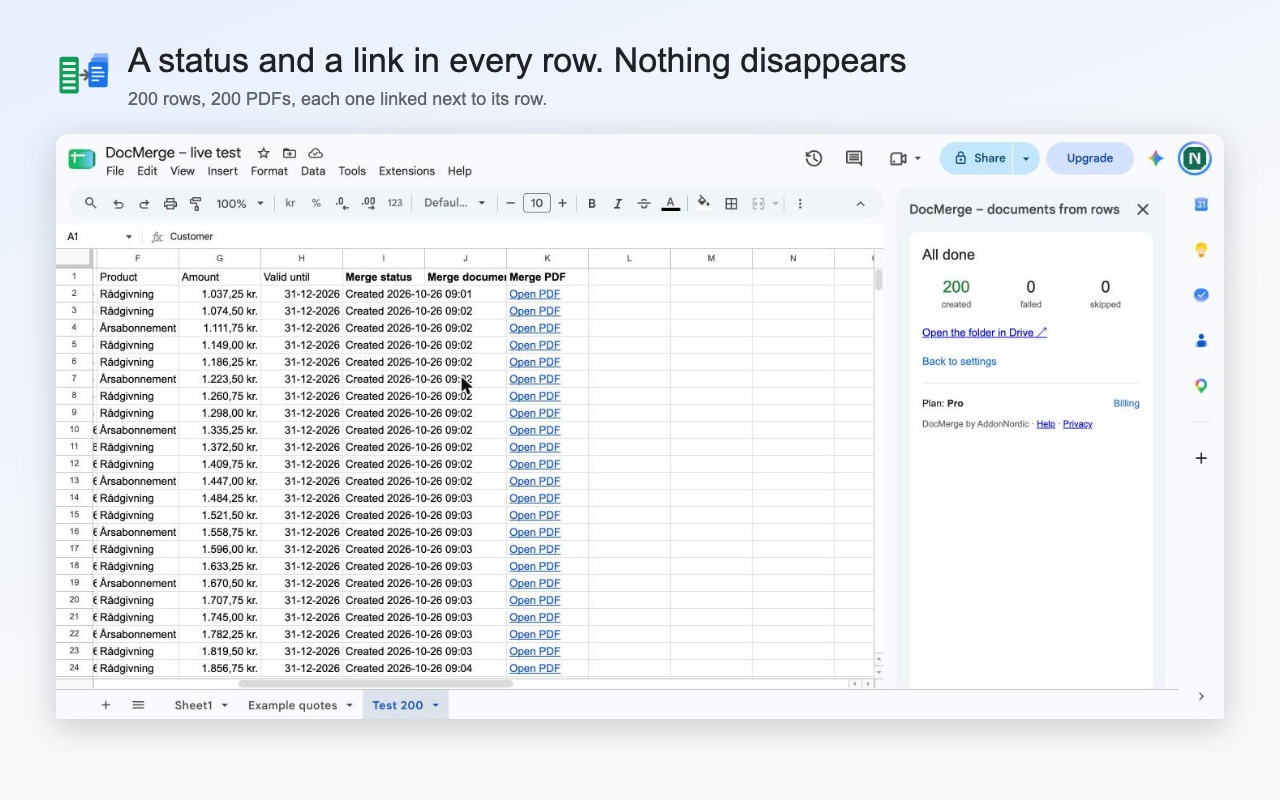Open the folder in Drive link
Viewport: 1280px width, 800px height.
(x=985, y=333)
